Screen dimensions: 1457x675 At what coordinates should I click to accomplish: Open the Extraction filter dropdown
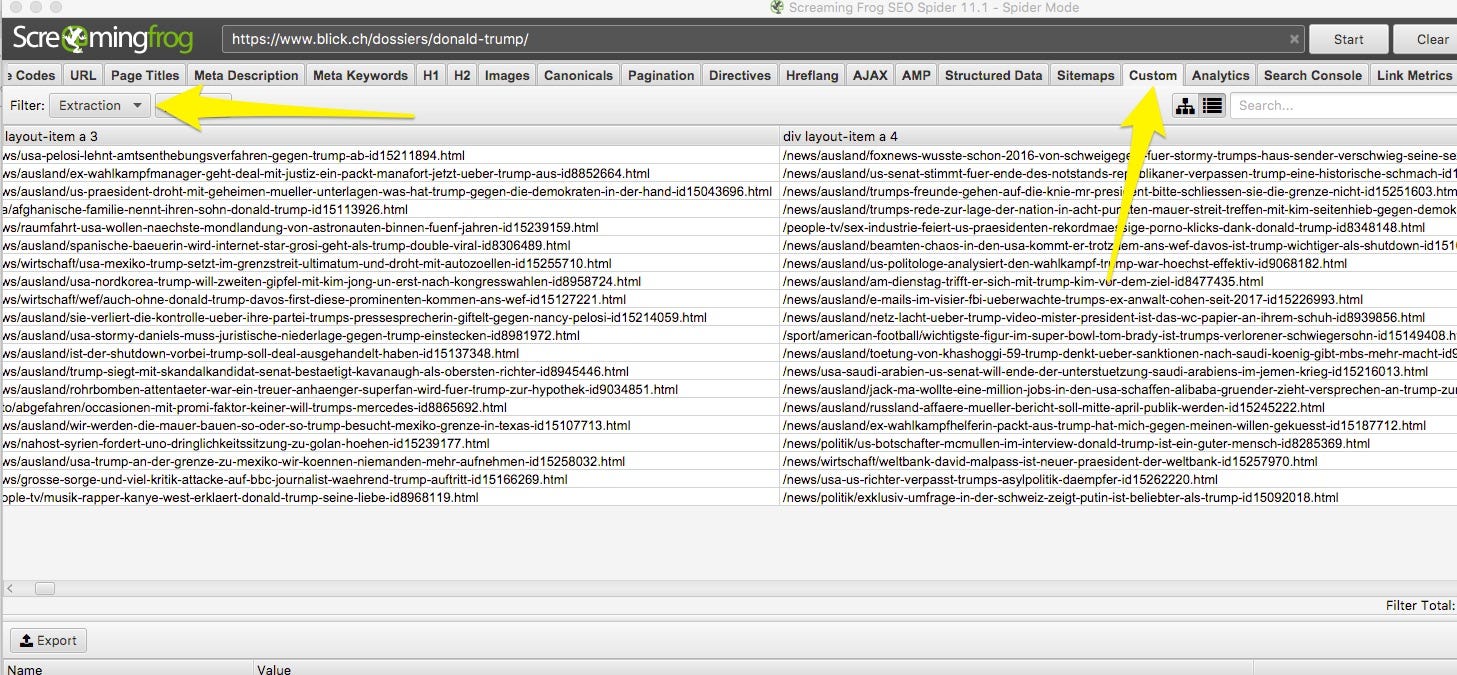click(x=102, y=105)
